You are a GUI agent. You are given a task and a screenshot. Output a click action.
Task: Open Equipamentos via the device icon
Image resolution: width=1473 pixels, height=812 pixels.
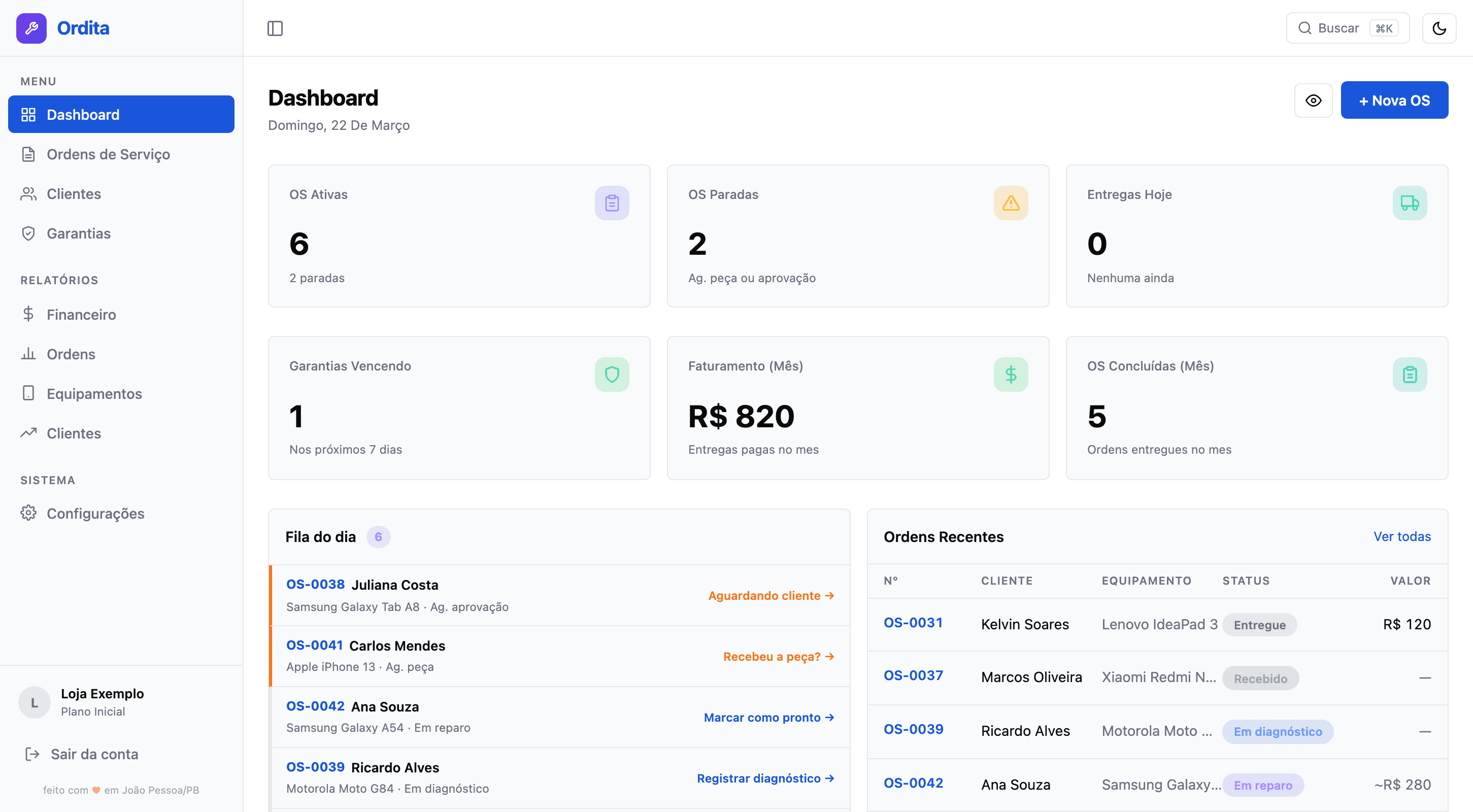coord(28,393)
